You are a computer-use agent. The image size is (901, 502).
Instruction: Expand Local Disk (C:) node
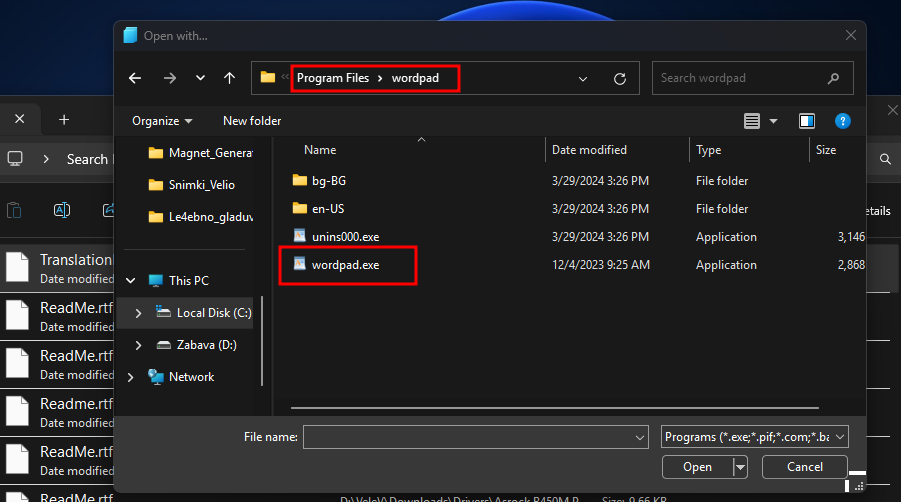click(138, 313)
